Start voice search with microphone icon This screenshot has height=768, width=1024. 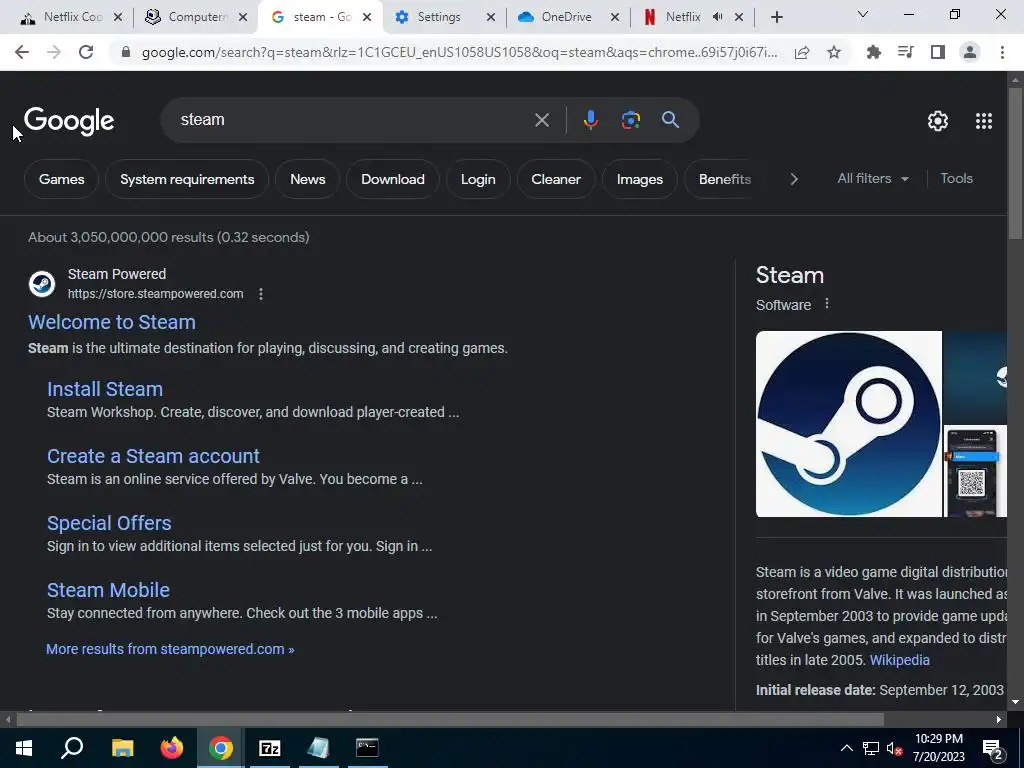pyautogui.click(x=590, y=120)
